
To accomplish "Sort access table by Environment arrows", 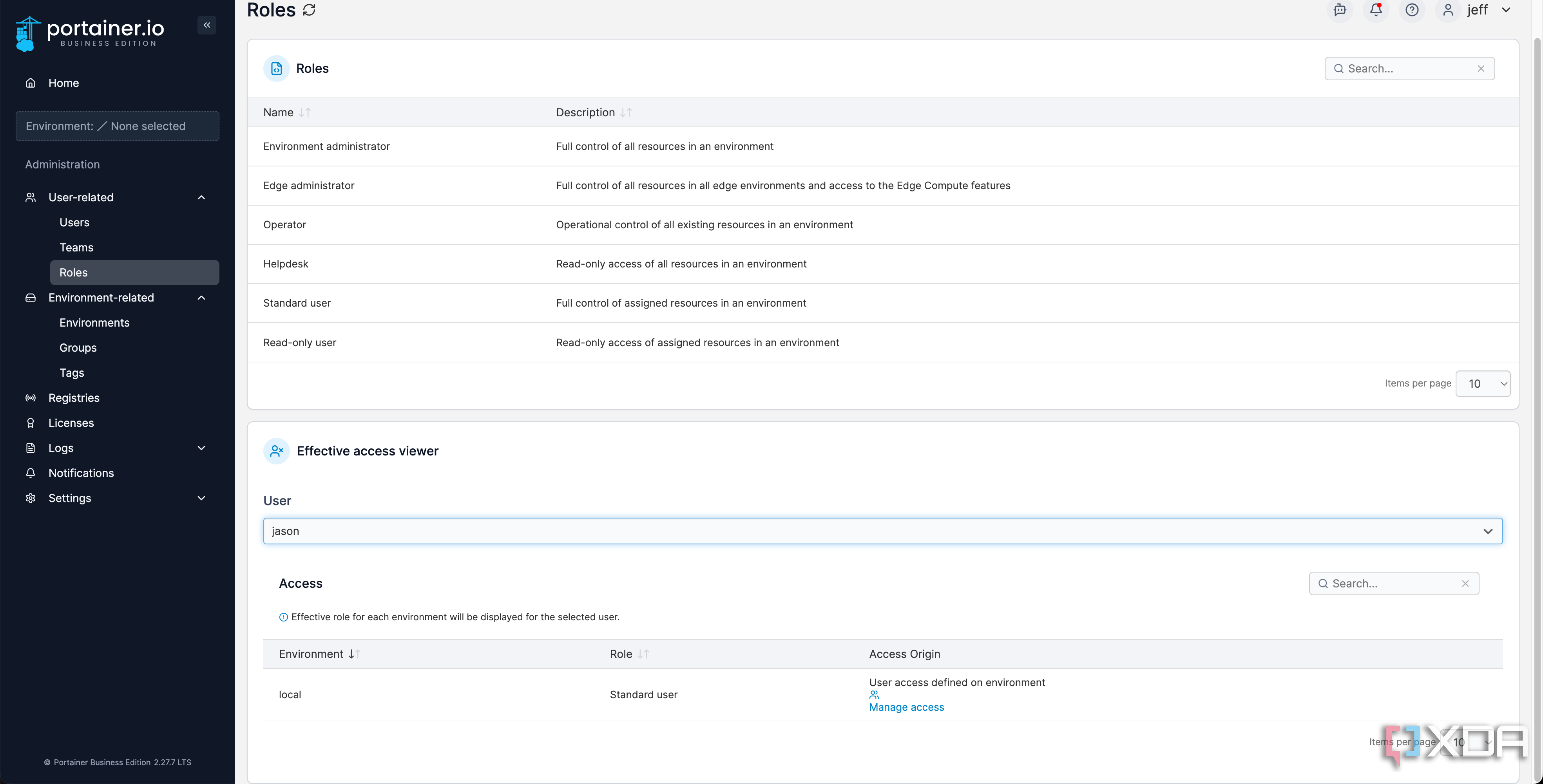I will coord(354,654).
